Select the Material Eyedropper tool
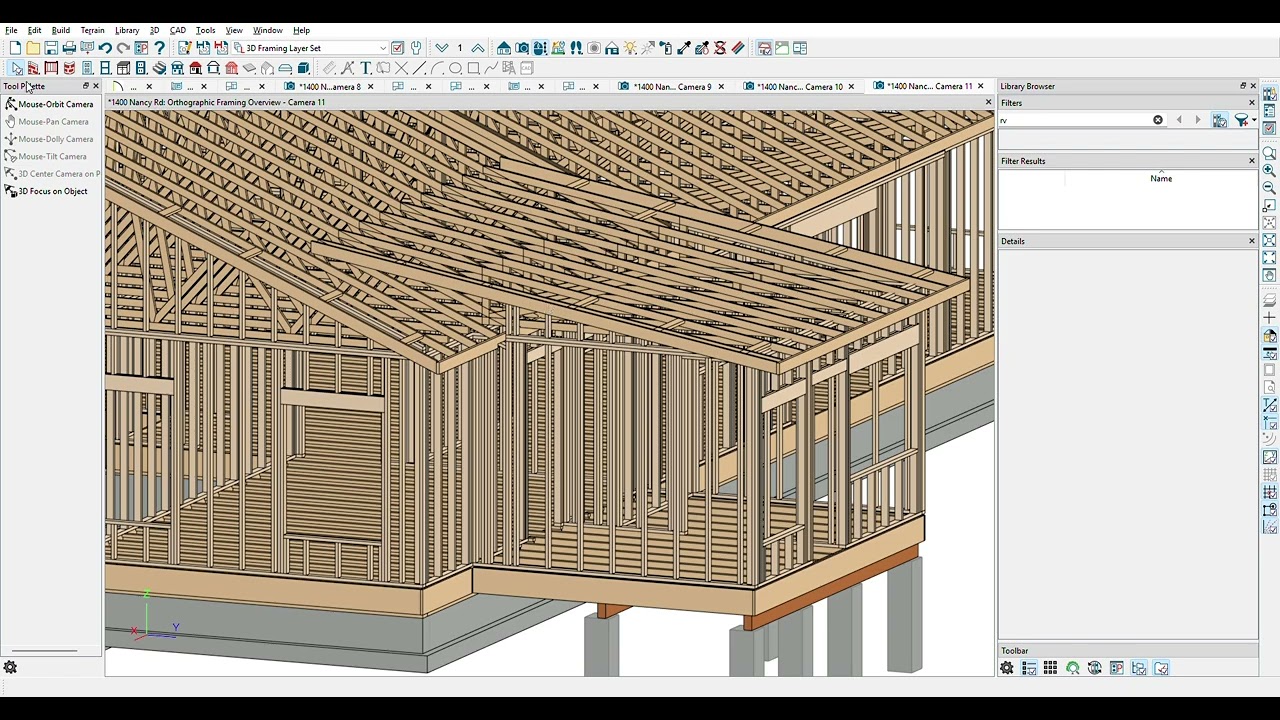Image resolution: width=1280 pixels, height=720 pixels. coord(684,48)
